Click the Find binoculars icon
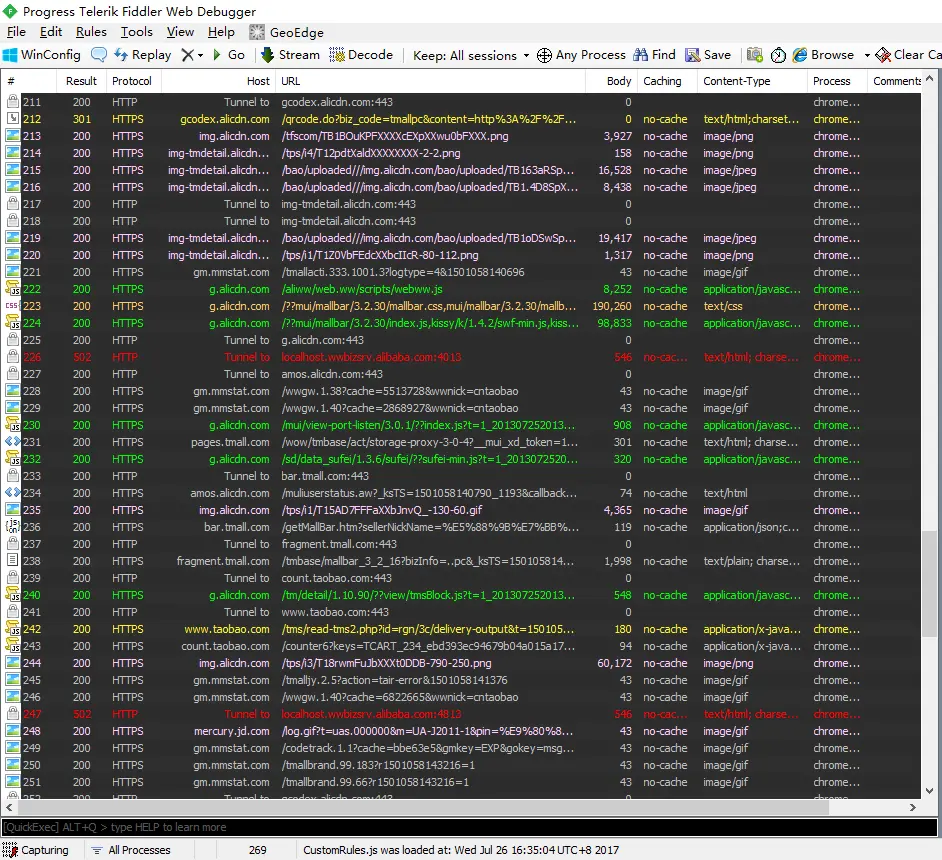The image size is (942, 860). click(x=640, y=55)
